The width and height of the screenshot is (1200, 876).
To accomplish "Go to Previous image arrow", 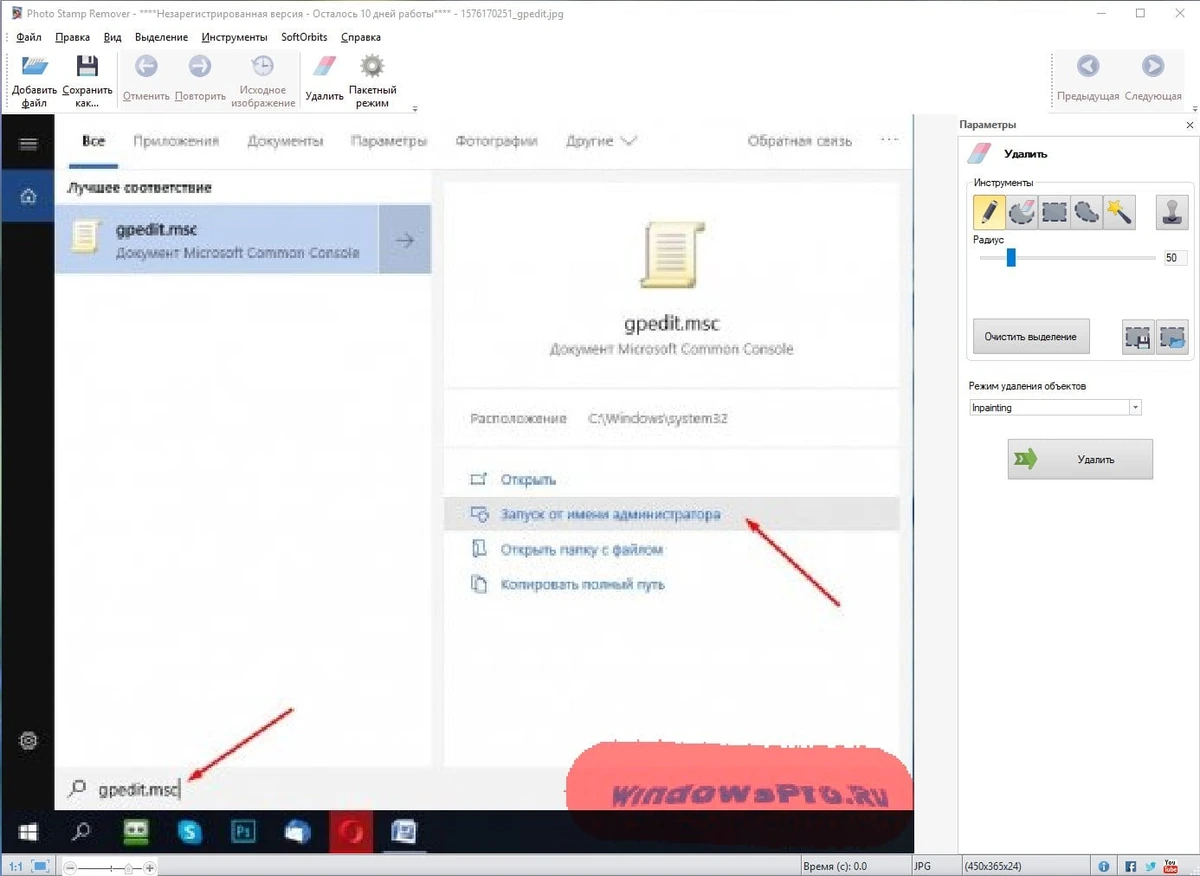I will click(1088, 67).
